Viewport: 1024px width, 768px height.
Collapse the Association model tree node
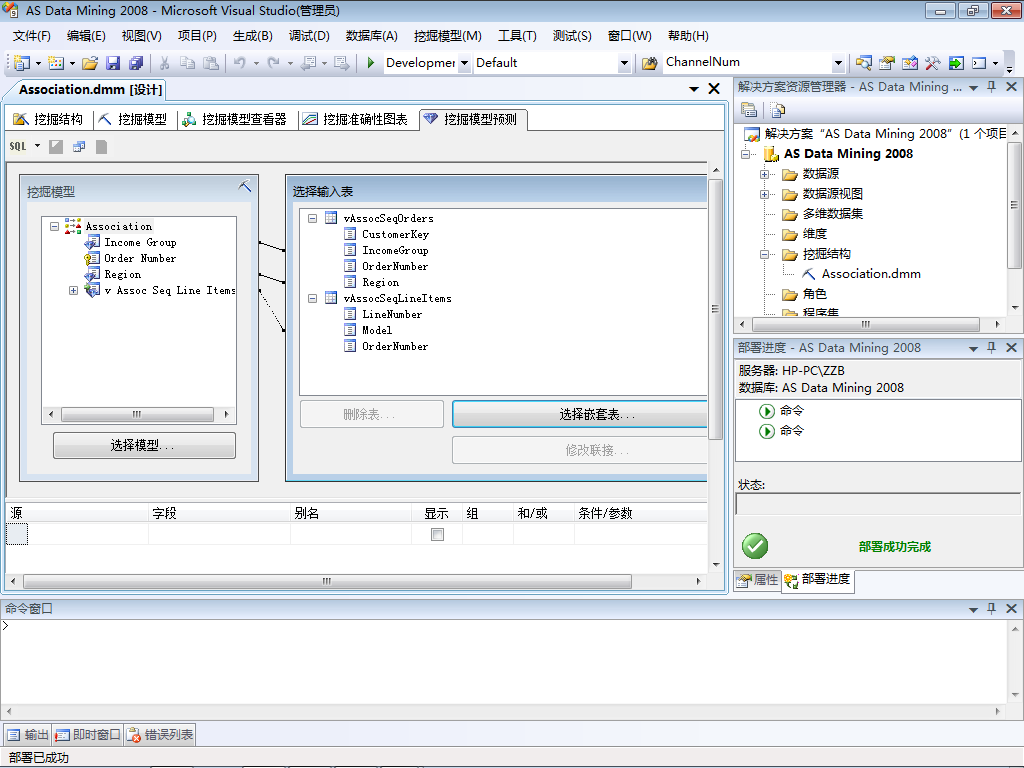(x=54, y=227)
